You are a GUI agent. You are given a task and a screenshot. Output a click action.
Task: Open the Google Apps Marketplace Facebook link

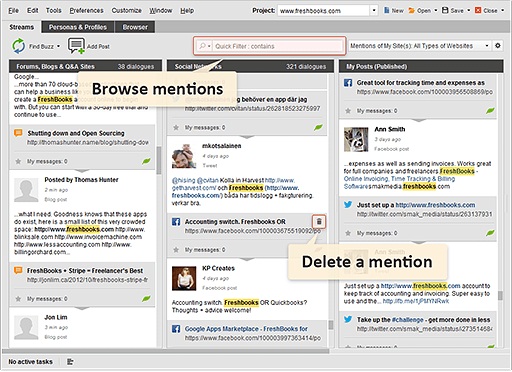[x=246, y=329]
